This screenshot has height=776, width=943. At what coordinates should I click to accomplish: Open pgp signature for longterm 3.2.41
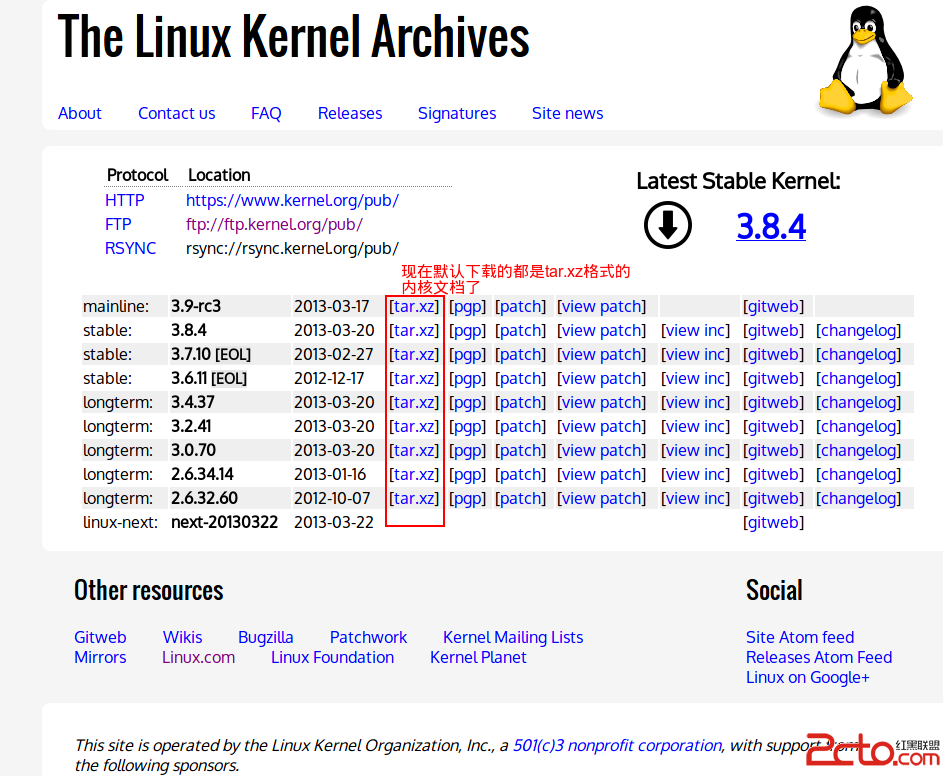(x=467, y=426)
